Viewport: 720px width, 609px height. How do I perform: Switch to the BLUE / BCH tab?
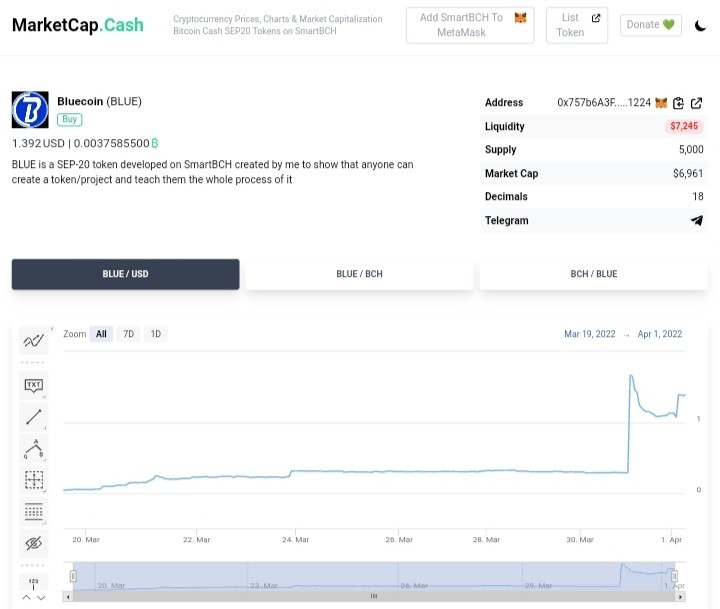[x=359, y=274]
